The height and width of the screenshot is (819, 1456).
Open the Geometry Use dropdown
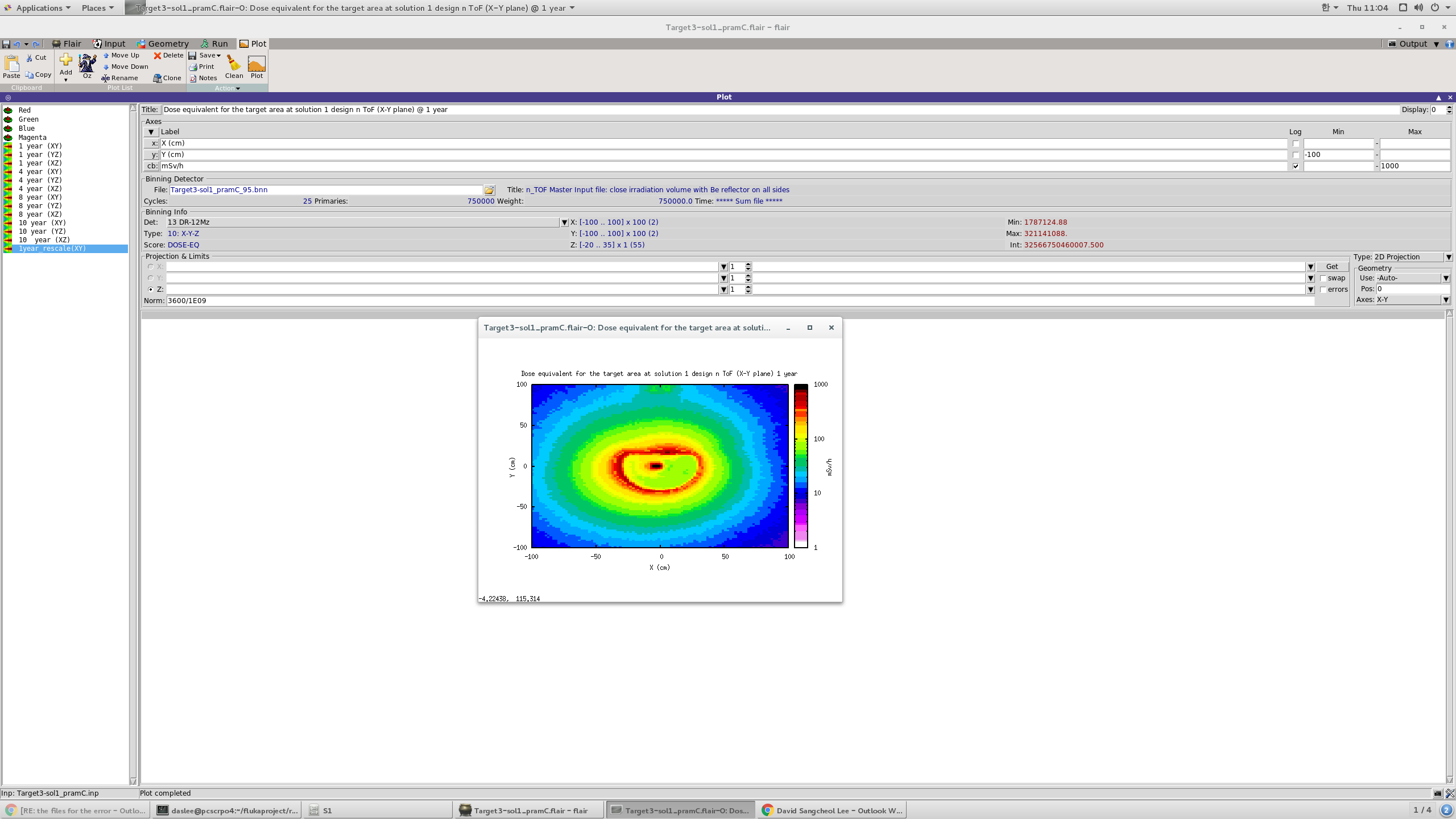coord(1446,278)
